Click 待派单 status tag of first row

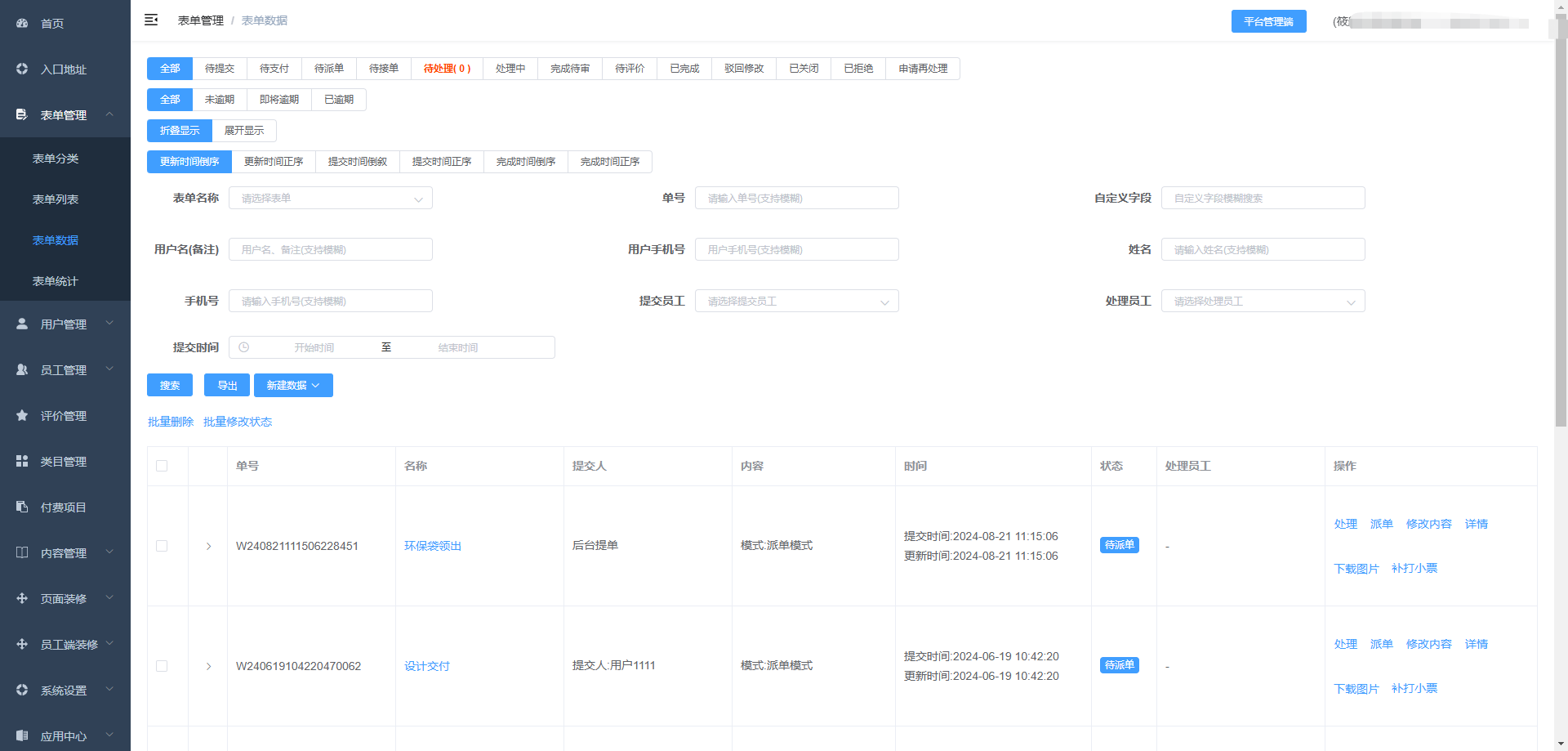click(1120, 545)
